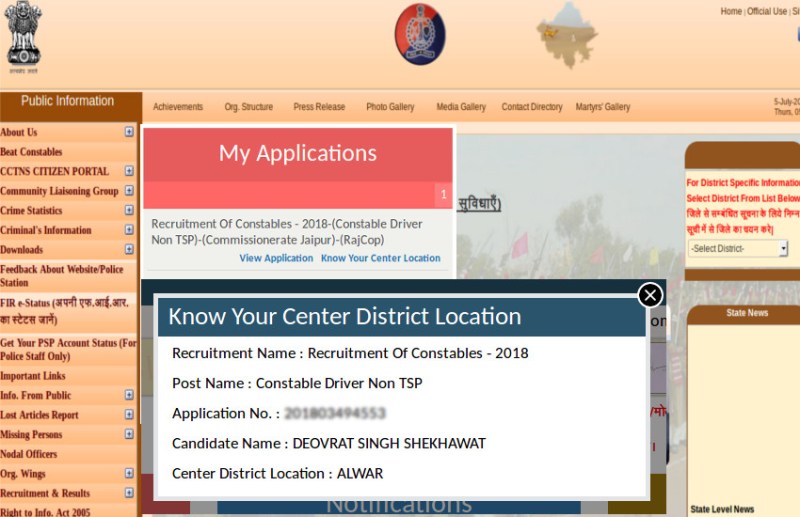Screen dimensions: 800x517
Task: Open Nodal Officers sidebar link
Action: point(29,454)
